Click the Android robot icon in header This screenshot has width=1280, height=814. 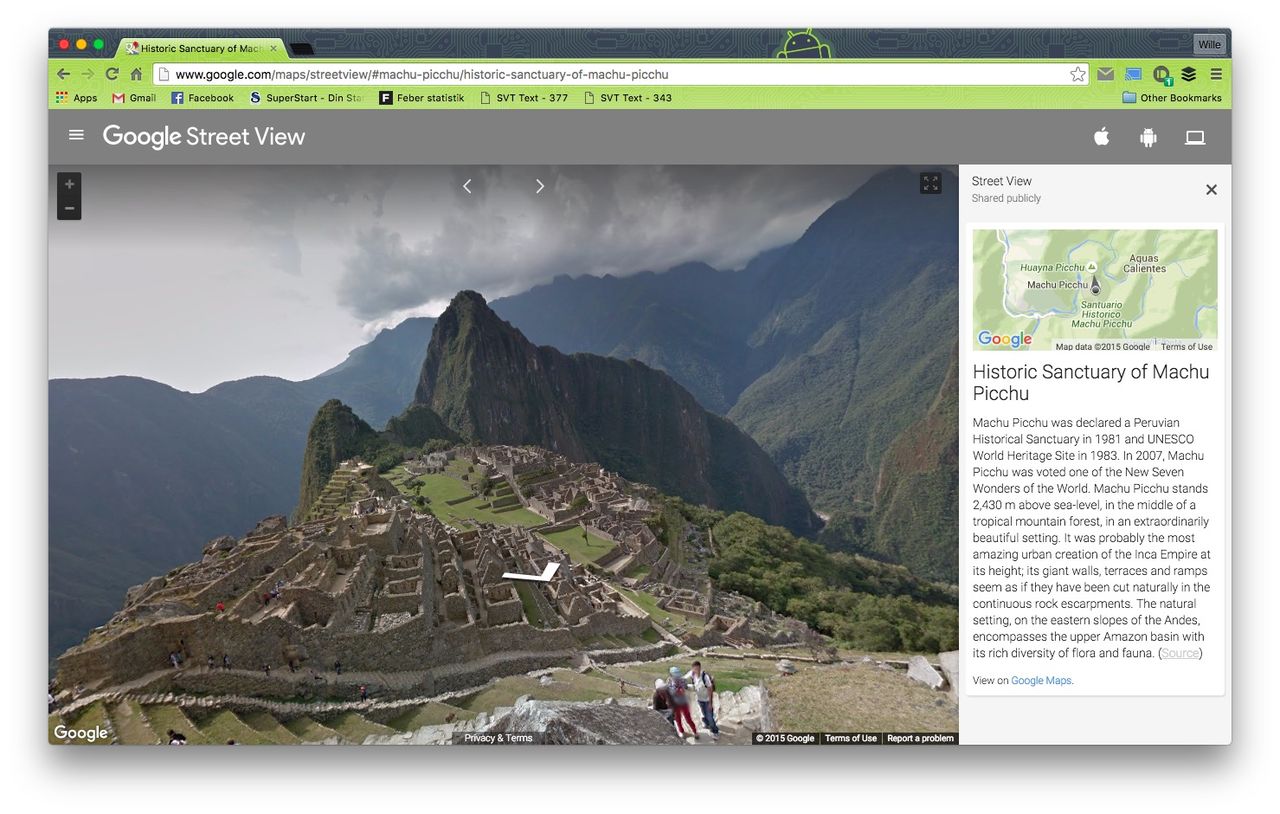(1148, 137)
